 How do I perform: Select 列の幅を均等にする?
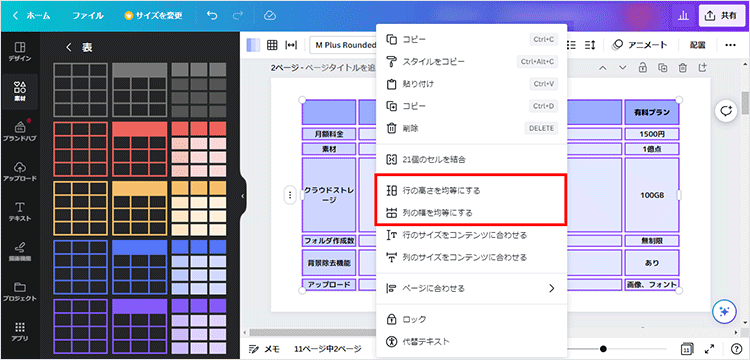[472, 213]
